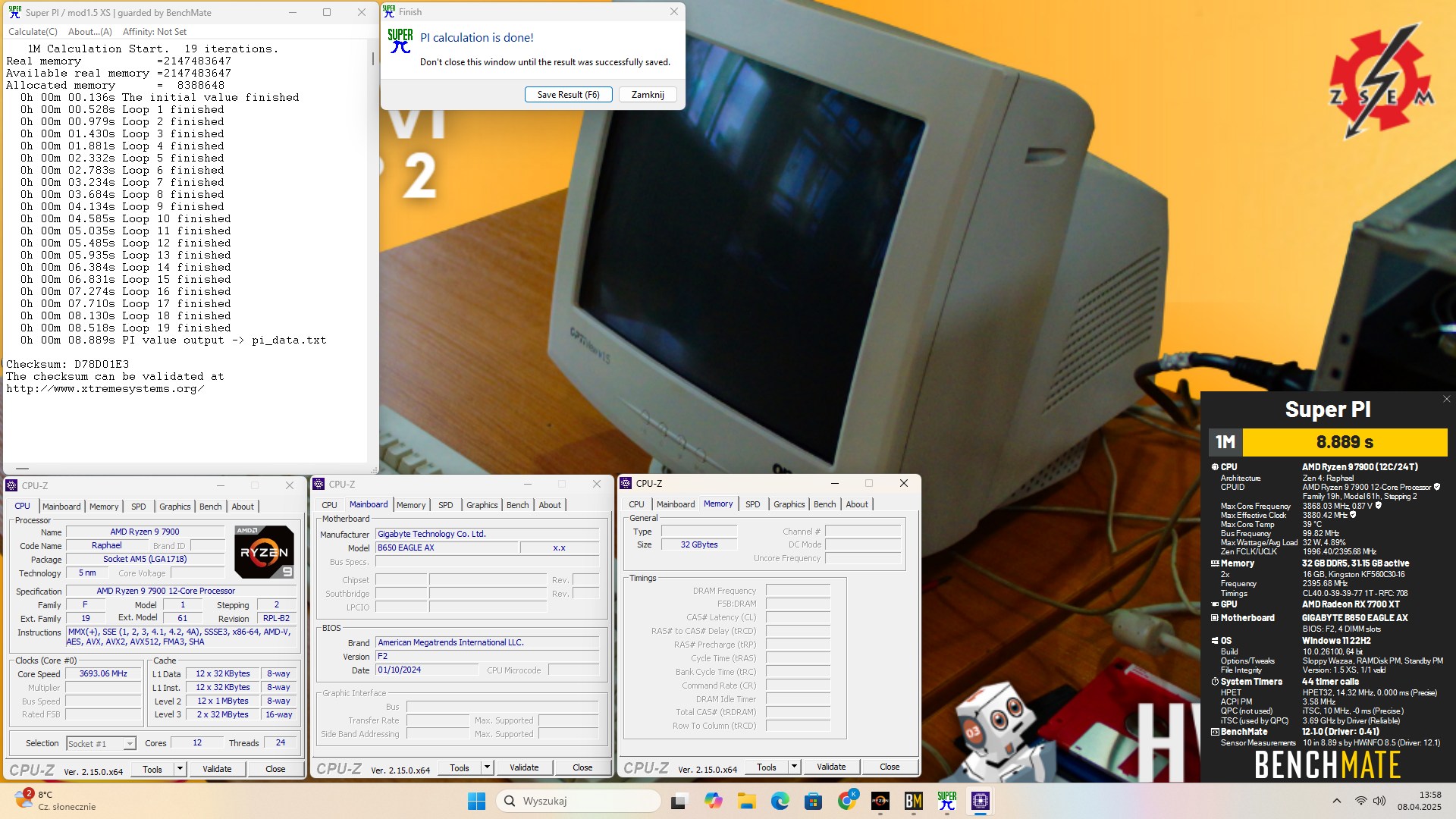Click the Ryzen 9 logo in CPU-Z

coord(263,552)
